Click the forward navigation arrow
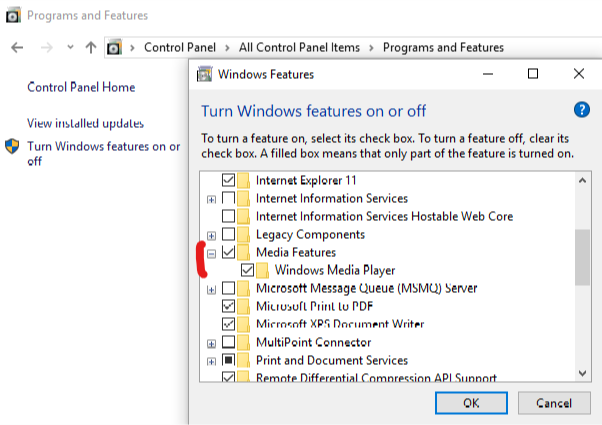The width and height of the screenshot is (602, 425). [x=47, y=48]
